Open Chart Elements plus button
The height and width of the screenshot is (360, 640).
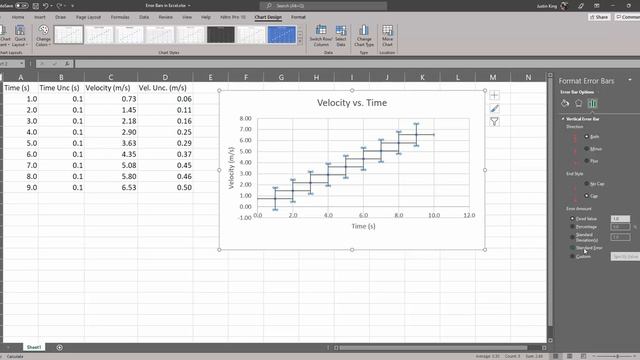[x=494, y=95]
